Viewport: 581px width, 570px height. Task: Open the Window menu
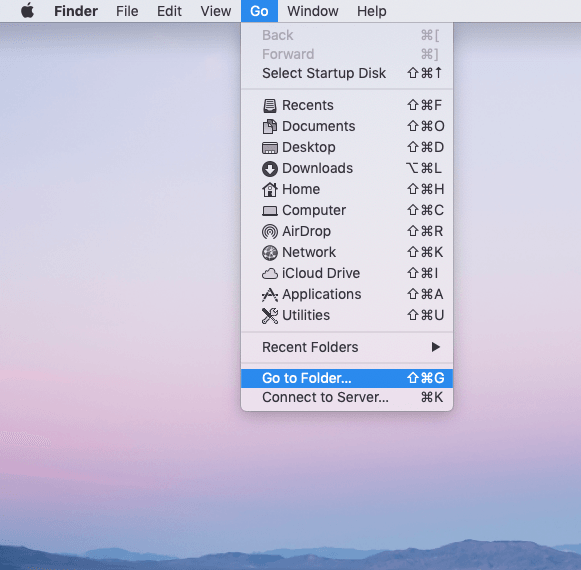pyautogui.click(x=313, y=11)
